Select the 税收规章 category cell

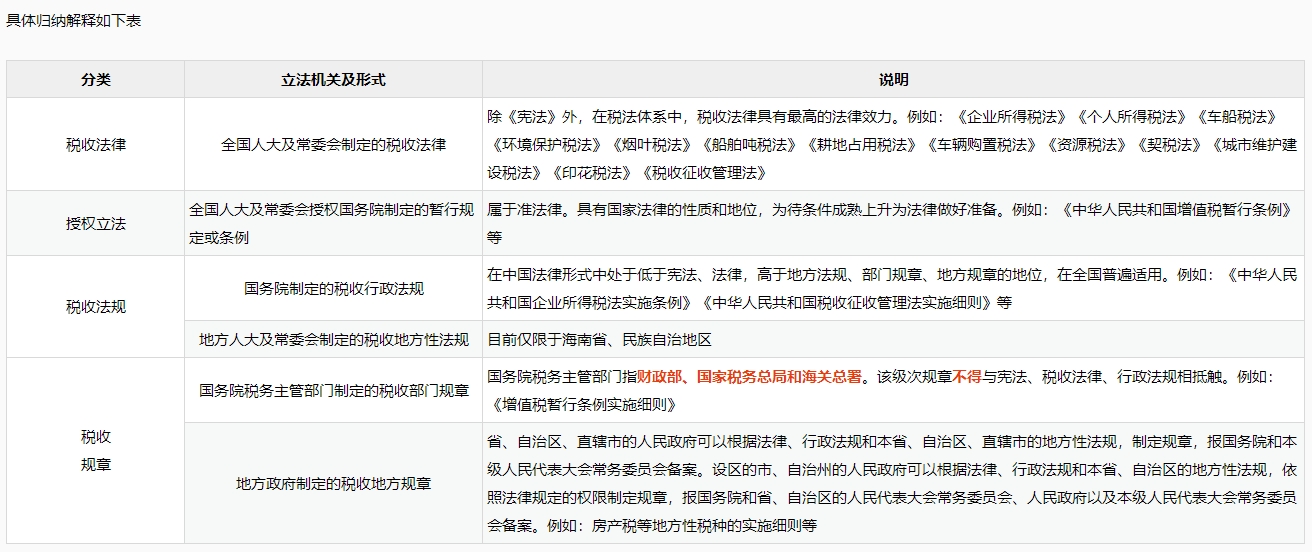(x=96, y=450)
